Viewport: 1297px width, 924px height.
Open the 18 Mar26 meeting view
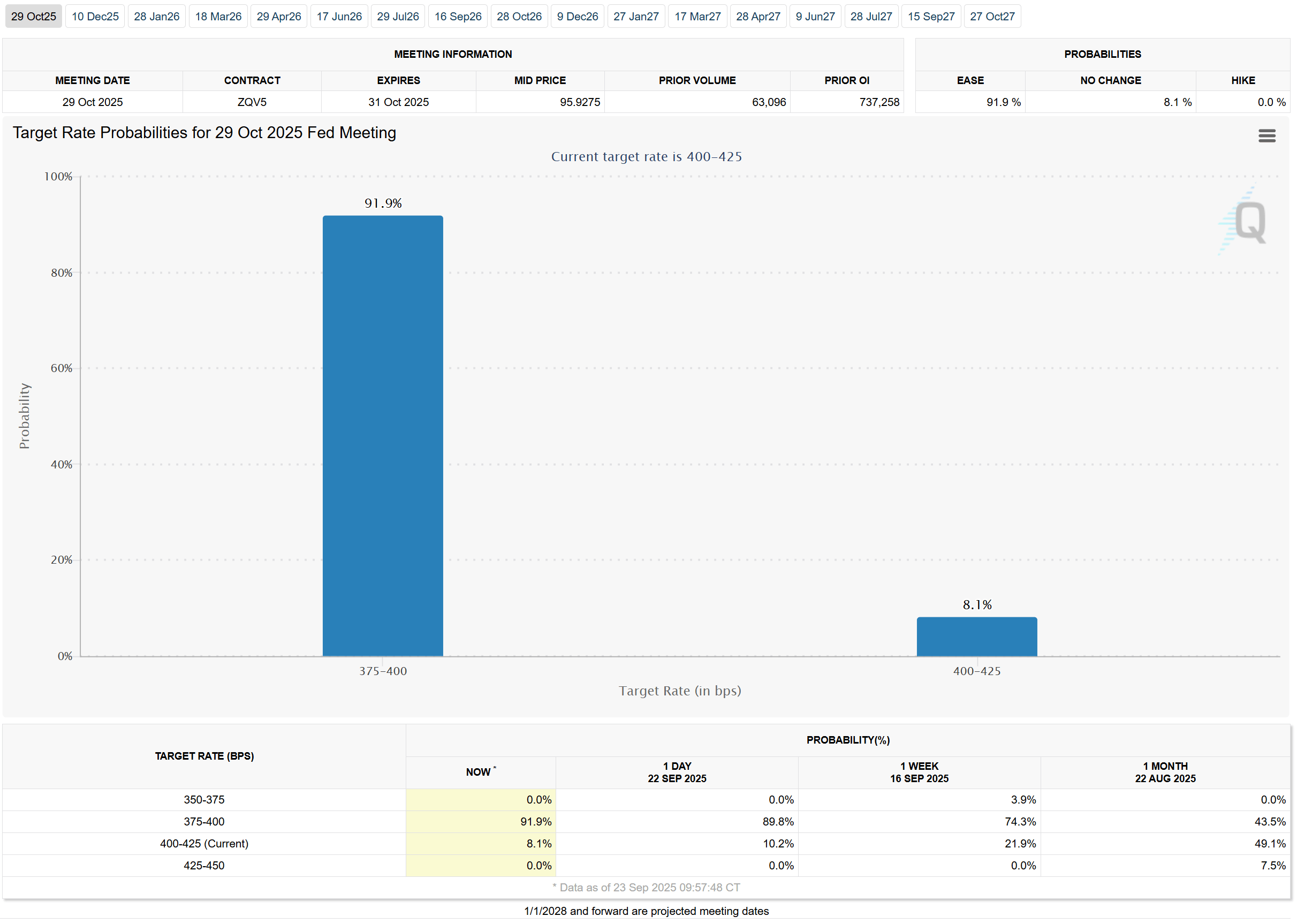click(218, 16)
